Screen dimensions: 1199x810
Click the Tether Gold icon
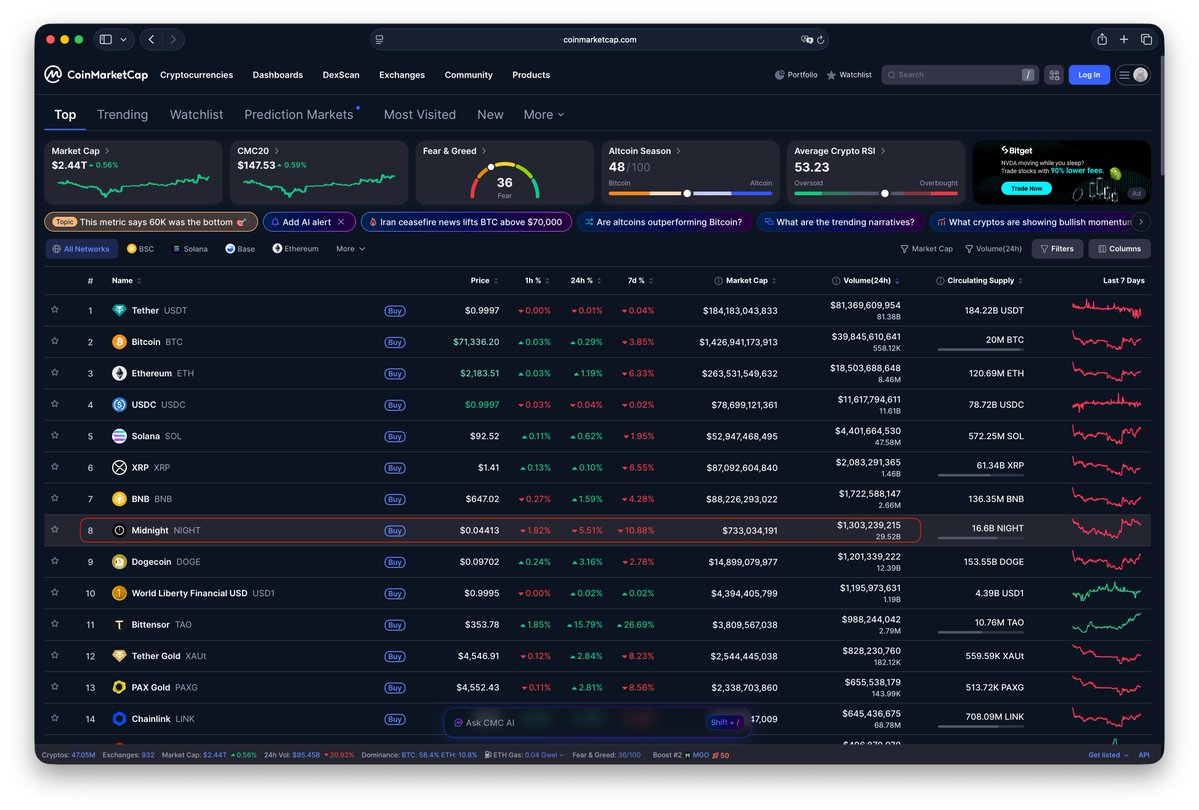(119, 655)
